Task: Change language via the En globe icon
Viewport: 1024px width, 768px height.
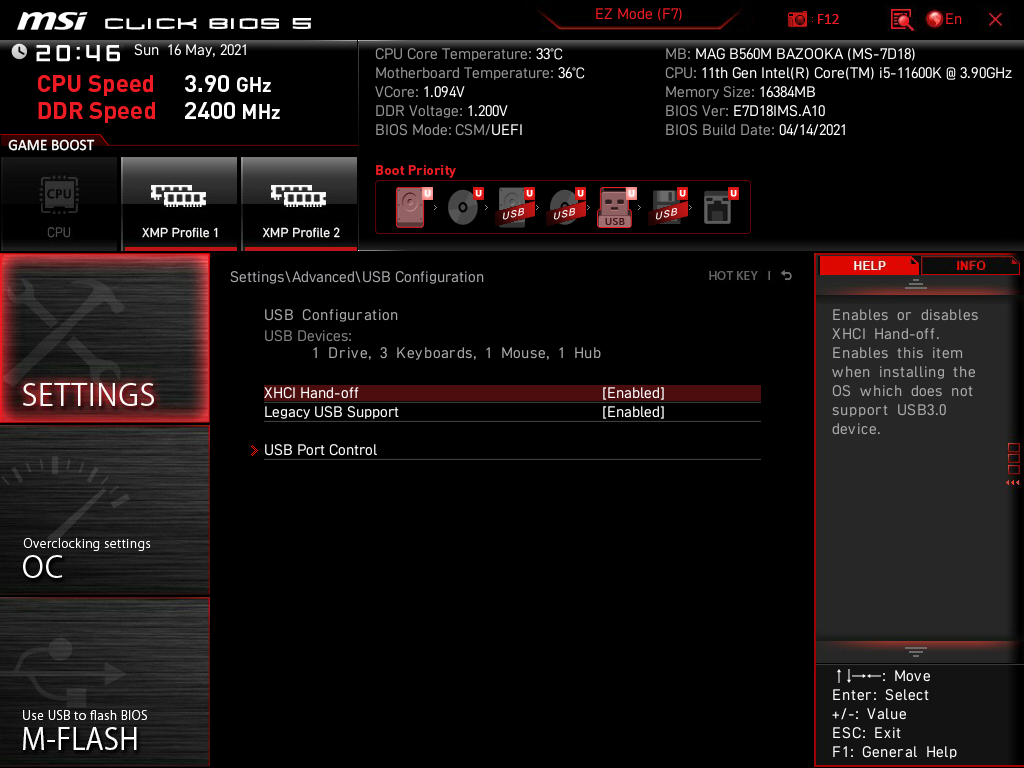Action: 944,19
